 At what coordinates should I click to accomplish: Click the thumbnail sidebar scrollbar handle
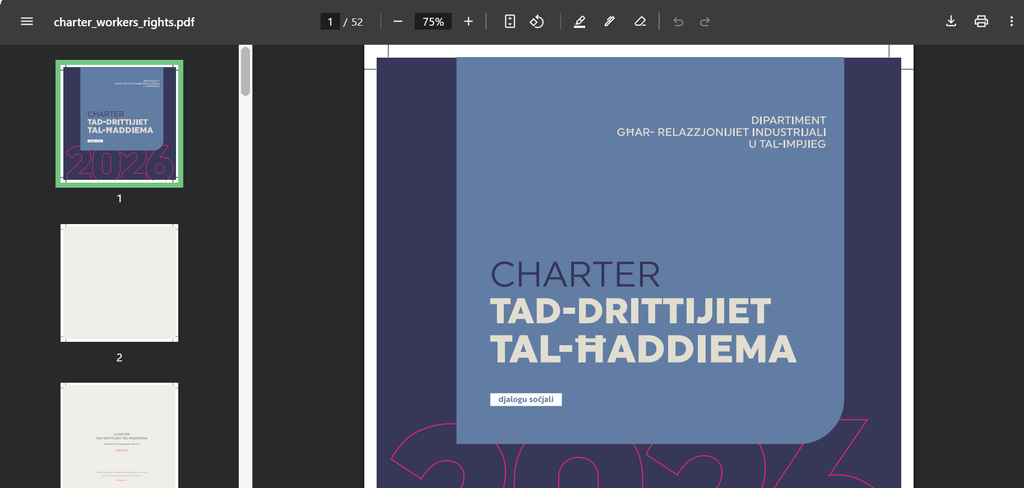coord(246,71)
